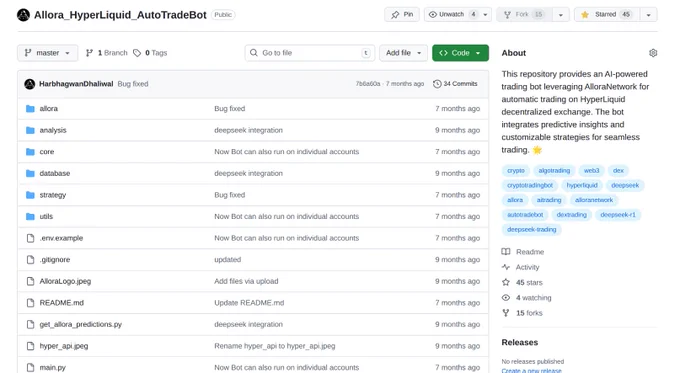Click the Allora_HyperLiquid_AutoTradeBot repository title
This screenshot has width=680, height=373.
120,15
